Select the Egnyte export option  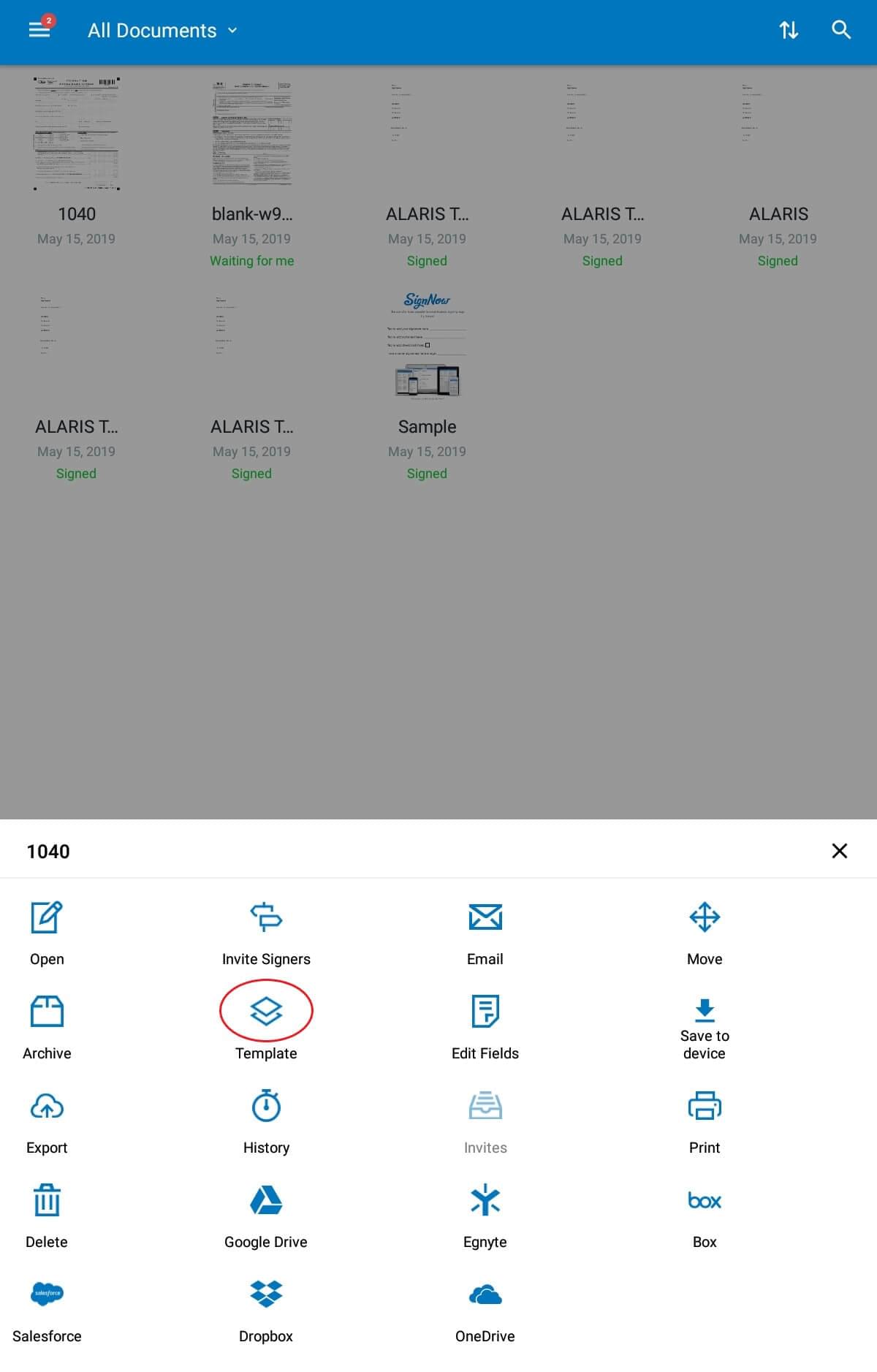(x=485, y=1200)
